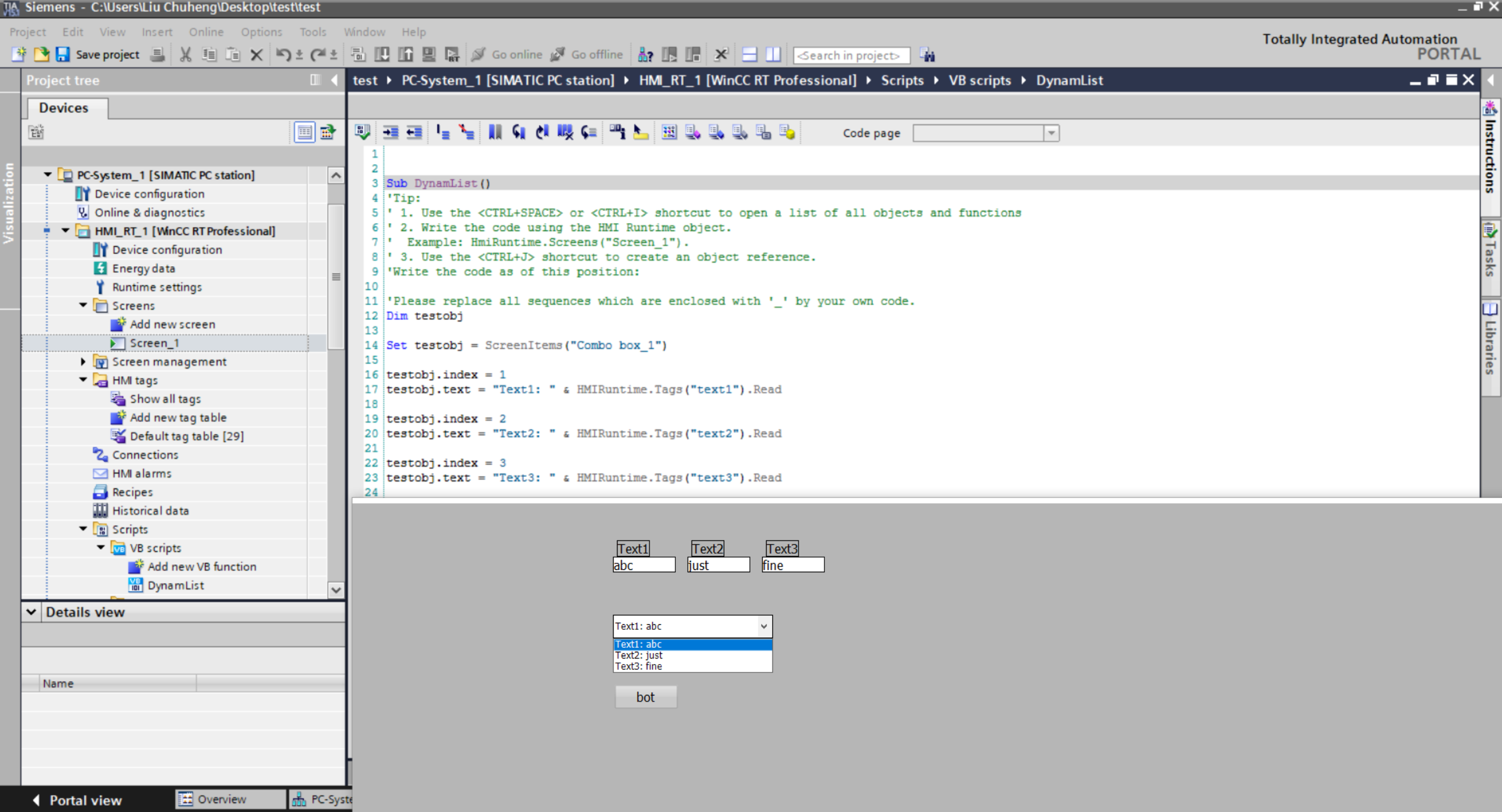Switch to Portal view
Image resolution: width=1502 pixels, height=812 pixels.
77,800
